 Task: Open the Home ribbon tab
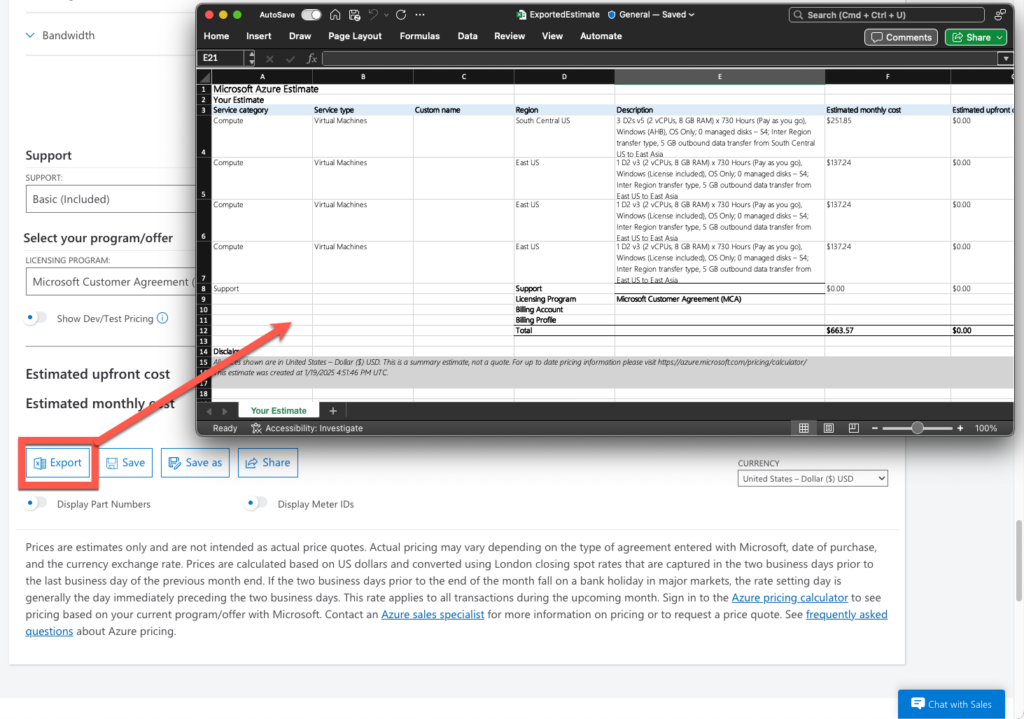tap(216, 37)
